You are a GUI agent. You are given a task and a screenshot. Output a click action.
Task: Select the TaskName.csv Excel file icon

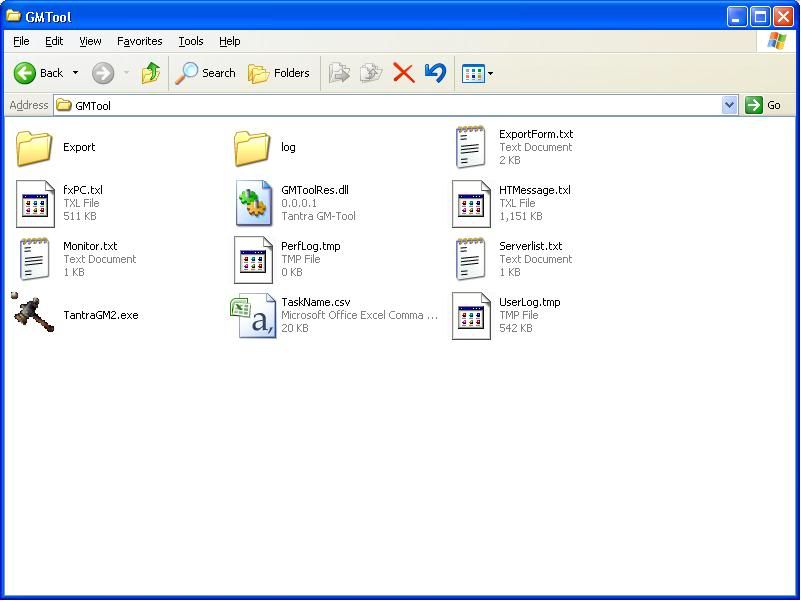[x=253, y=315]
